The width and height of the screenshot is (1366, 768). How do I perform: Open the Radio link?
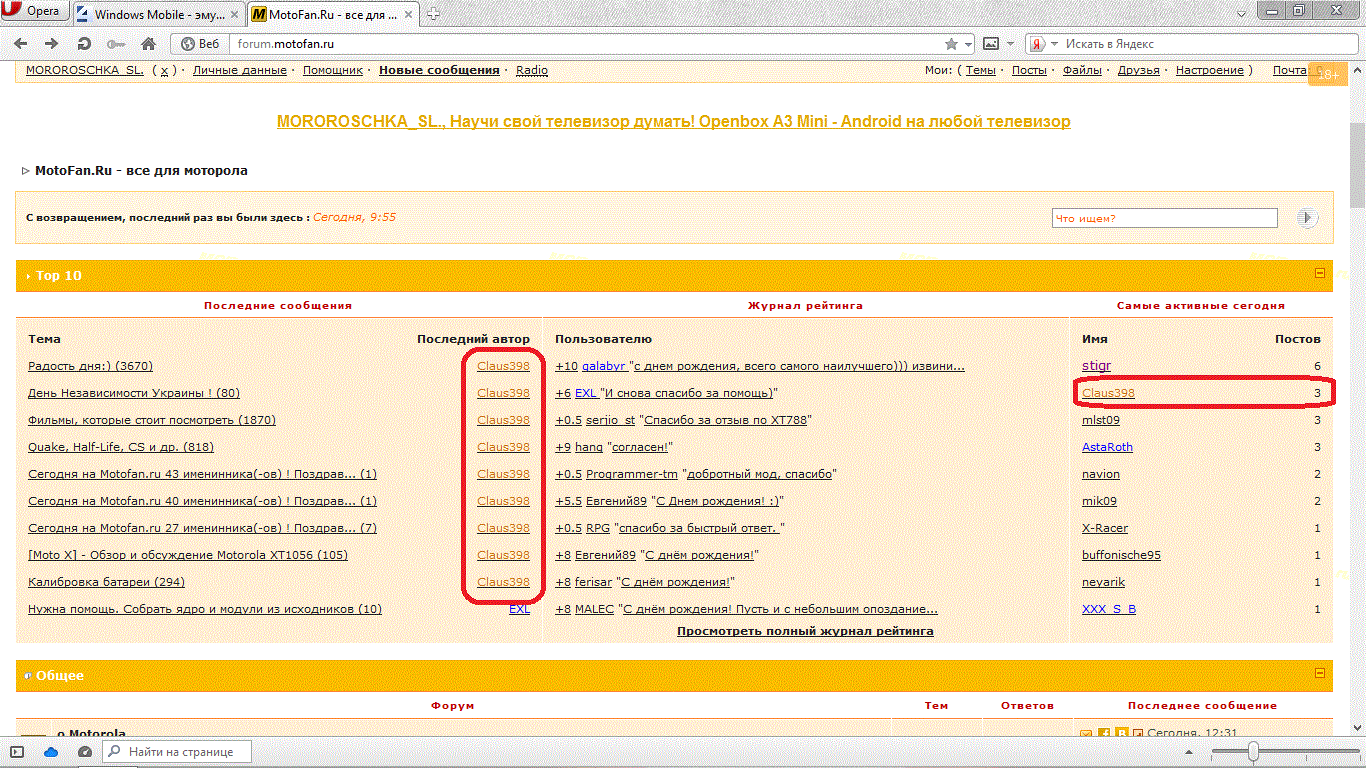532,70
